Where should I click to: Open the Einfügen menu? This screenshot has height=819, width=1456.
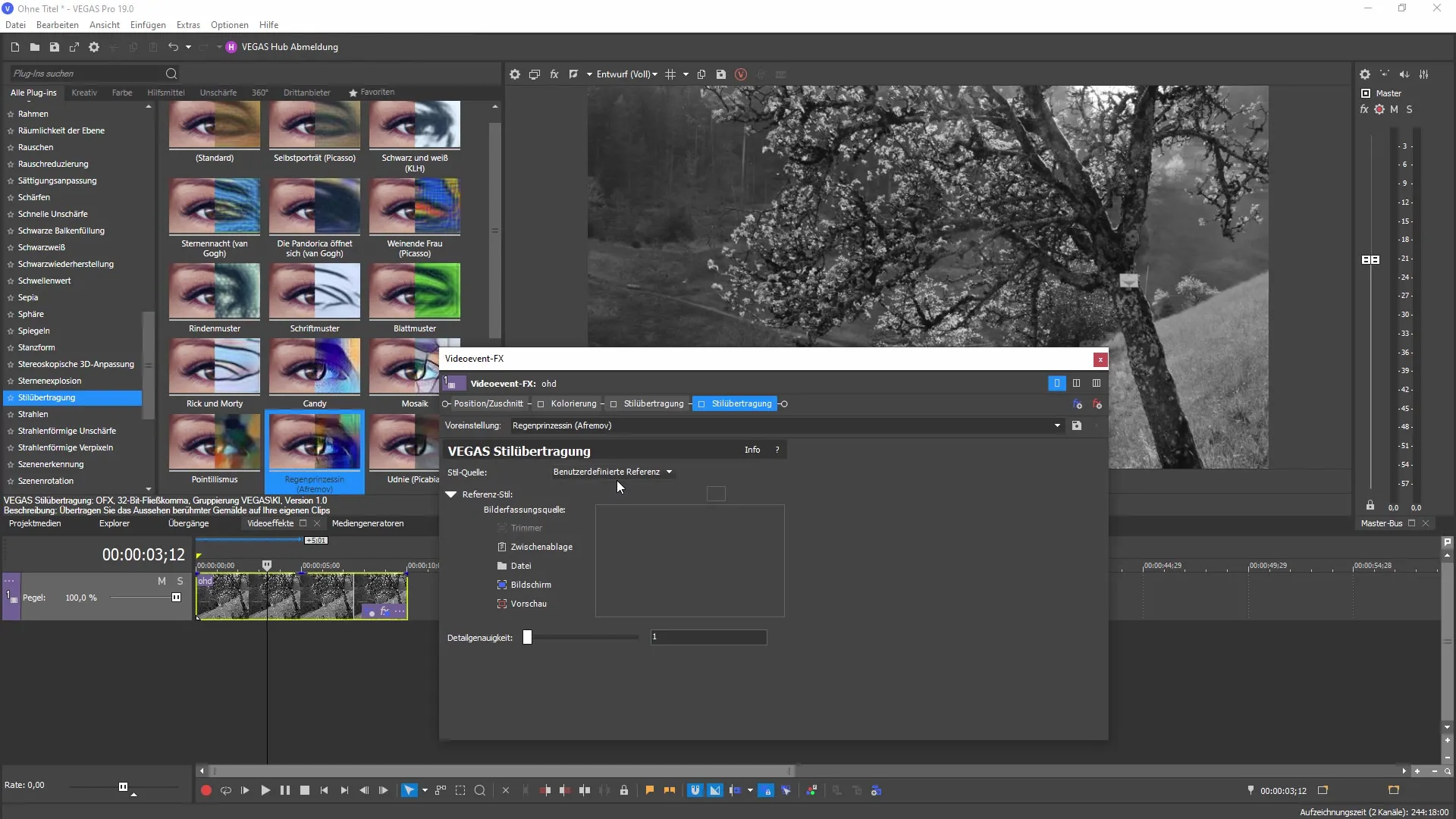coord(148,25)
